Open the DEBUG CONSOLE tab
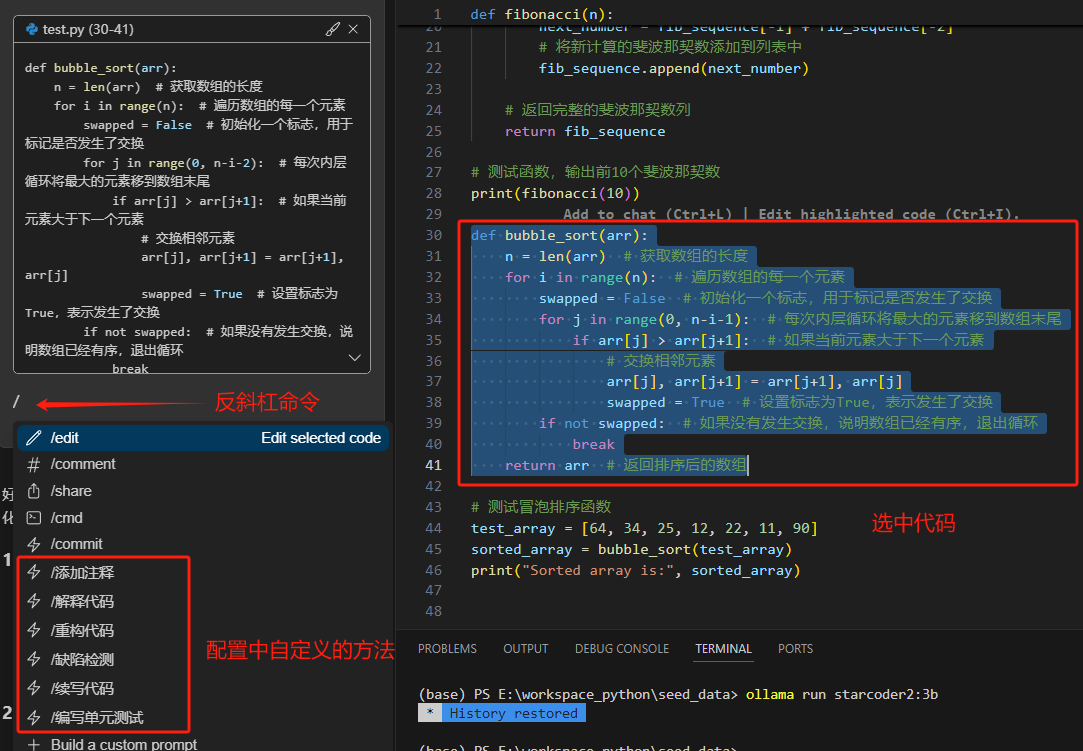 tap(622, 649)
